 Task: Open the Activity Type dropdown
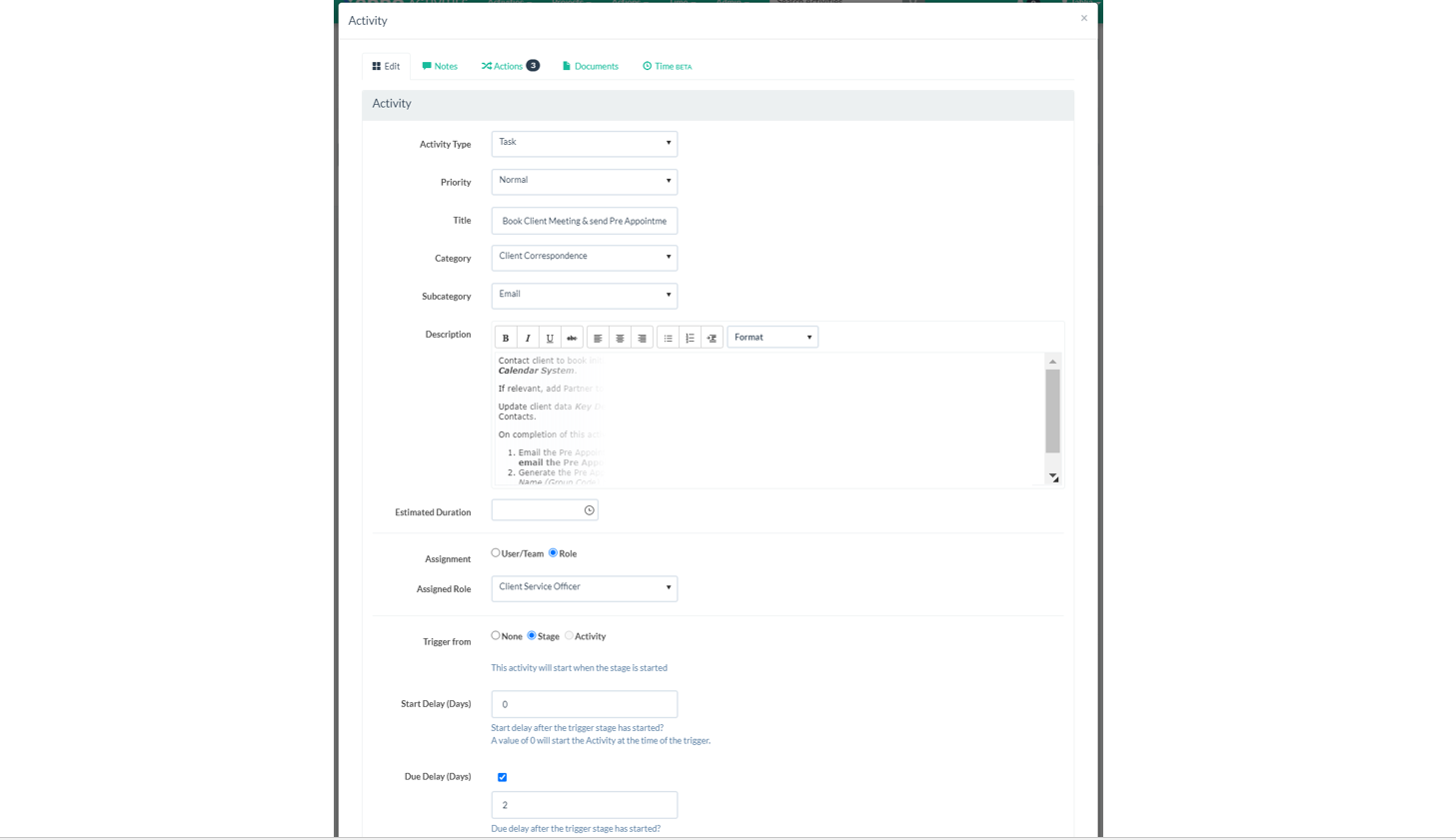[x=584, y=143]
